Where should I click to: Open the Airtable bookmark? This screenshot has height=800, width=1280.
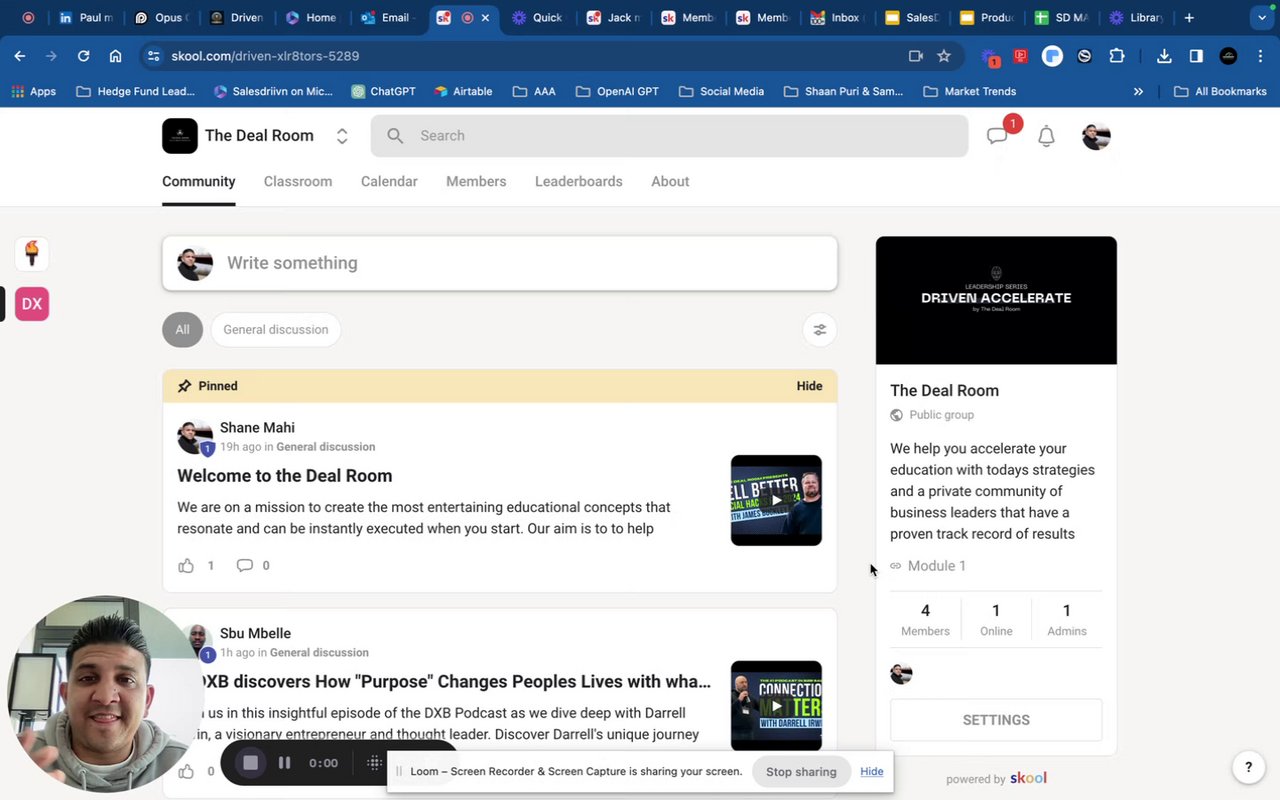point(464,91)
